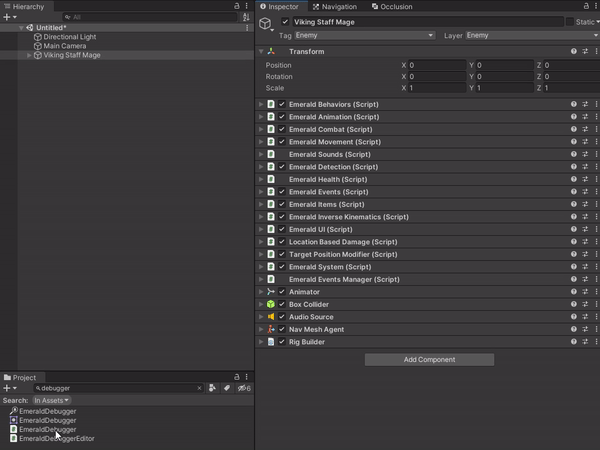
Task: Switch to the Occlusion tab
Action: (x=392, y=7)
